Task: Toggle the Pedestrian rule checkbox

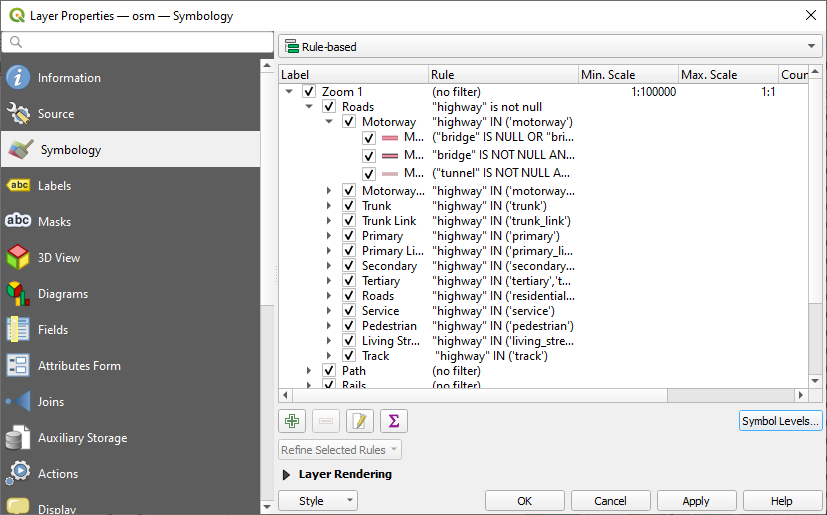Action: (x=349, y=326)
